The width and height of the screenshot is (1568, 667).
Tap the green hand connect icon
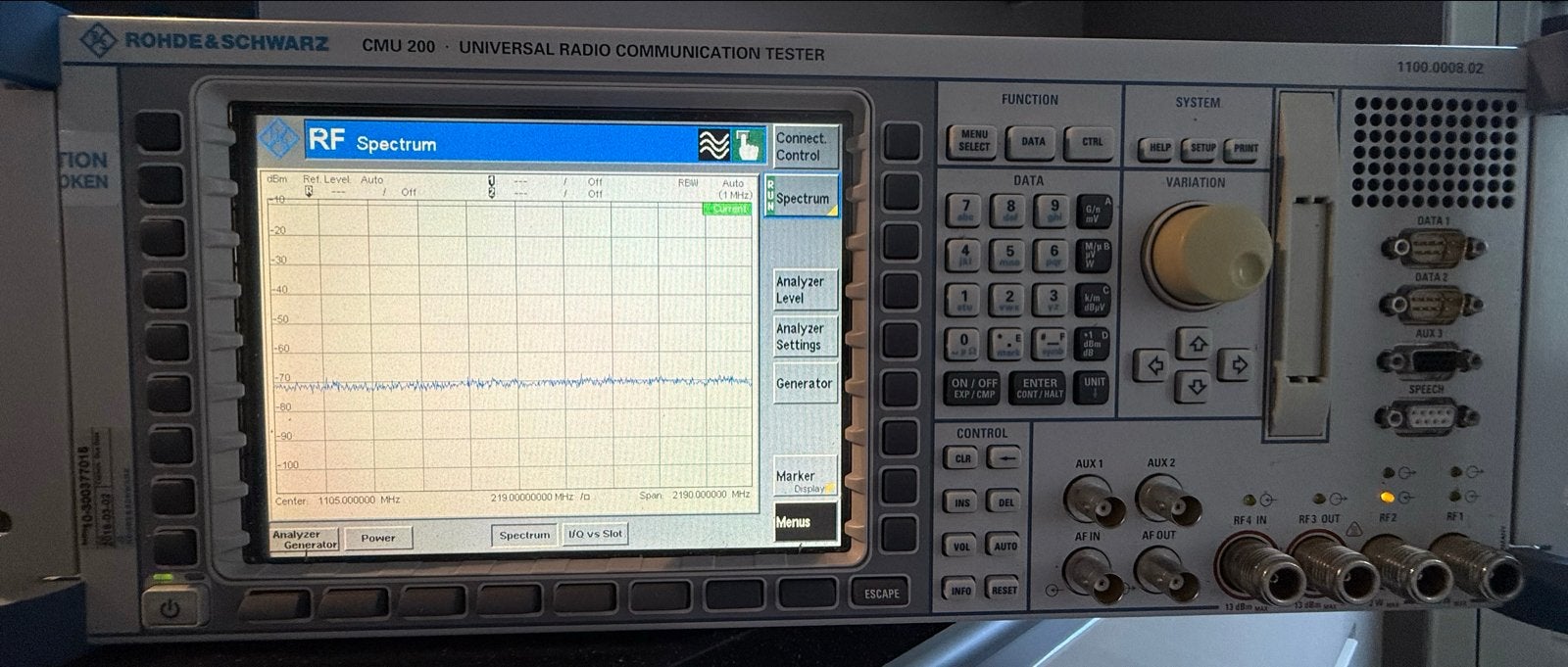tap(748, 145)
